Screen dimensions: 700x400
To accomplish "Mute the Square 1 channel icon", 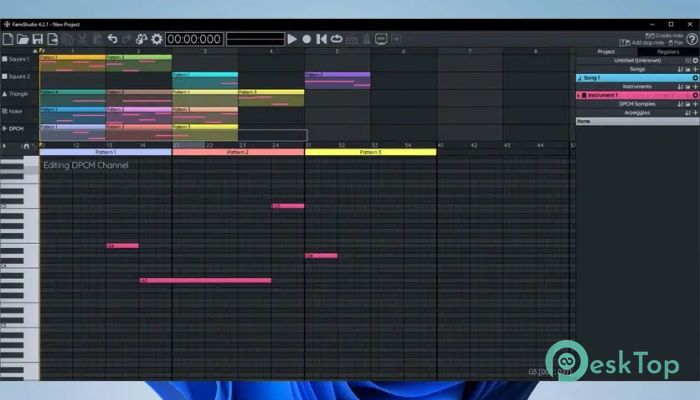I will coord(4,59).
